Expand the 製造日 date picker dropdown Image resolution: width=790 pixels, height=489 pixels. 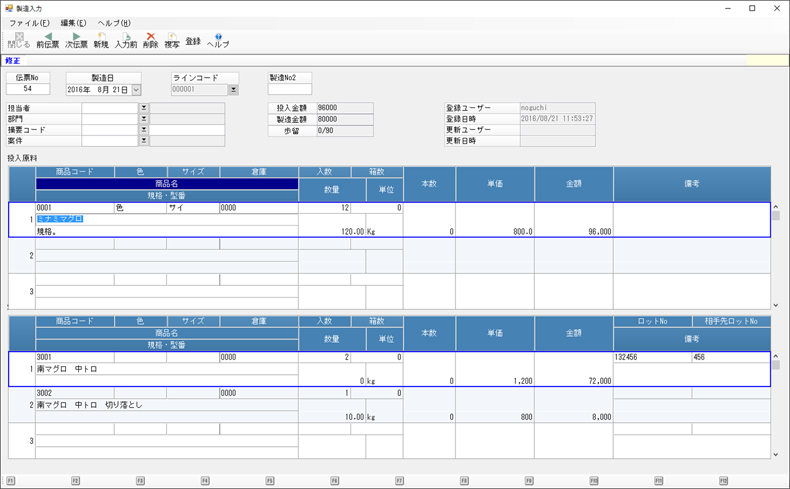pos(136,90)
